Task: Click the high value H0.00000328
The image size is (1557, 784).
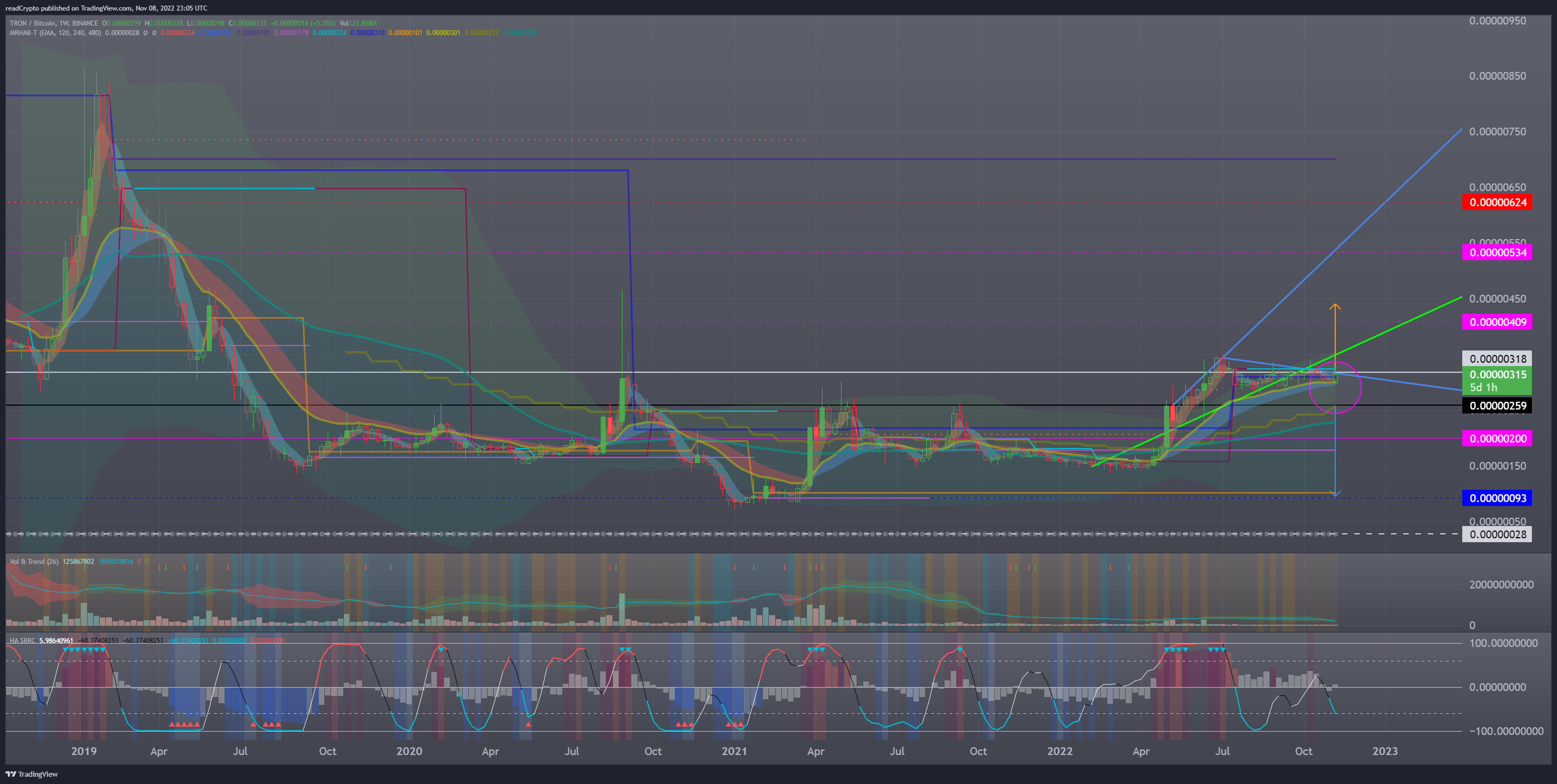Action: click(x=164, y=23)
